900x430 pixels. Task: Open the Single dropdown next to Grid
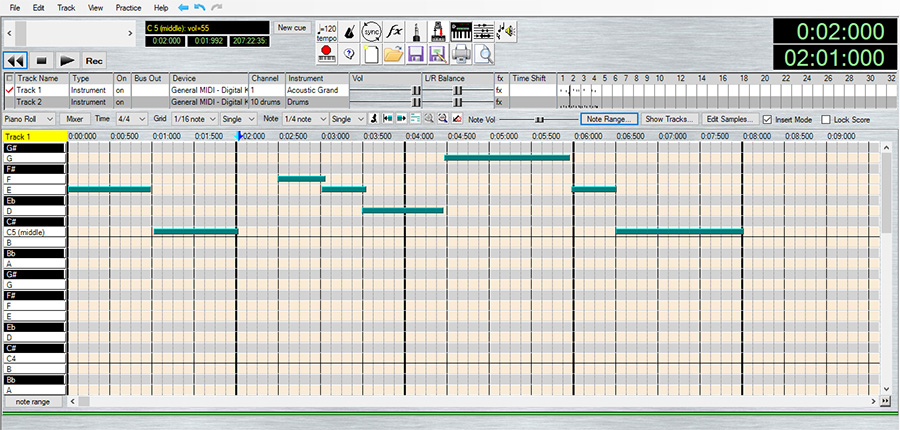pyautogui.click(x=239, y=119)
